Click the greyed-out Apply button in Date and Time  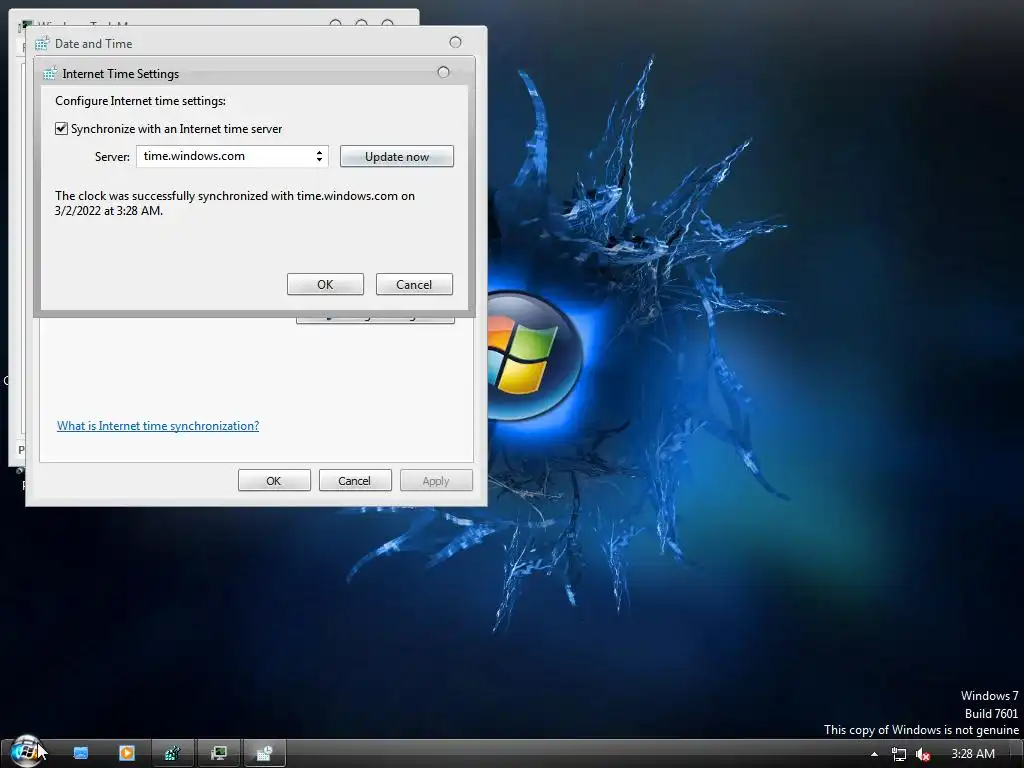click(436, 481)
